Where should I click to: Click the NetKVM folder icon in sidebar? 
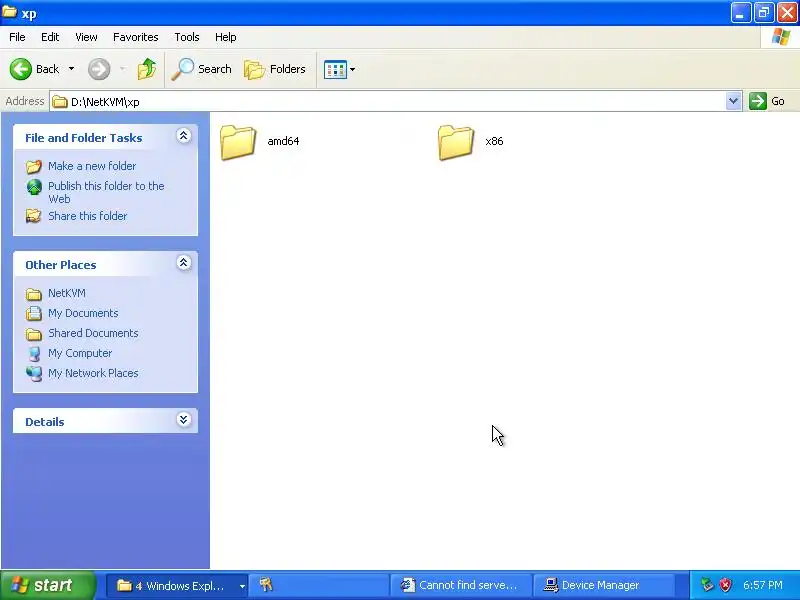coord(34,294)
